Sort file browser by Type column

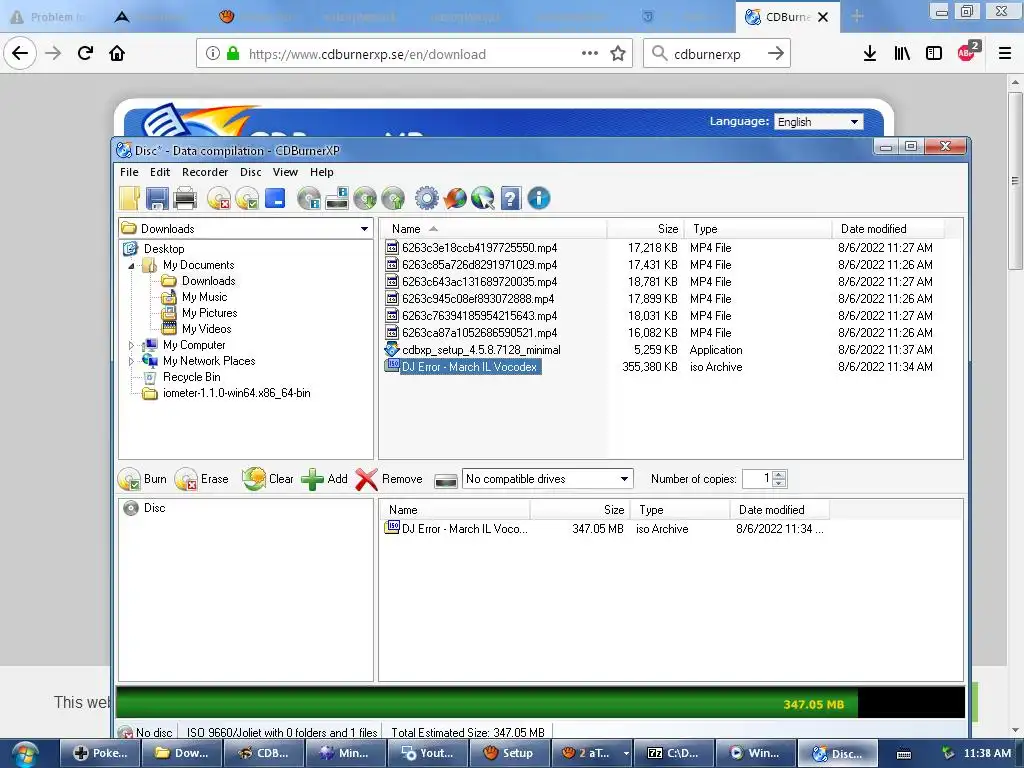click(x=758, y=229)
